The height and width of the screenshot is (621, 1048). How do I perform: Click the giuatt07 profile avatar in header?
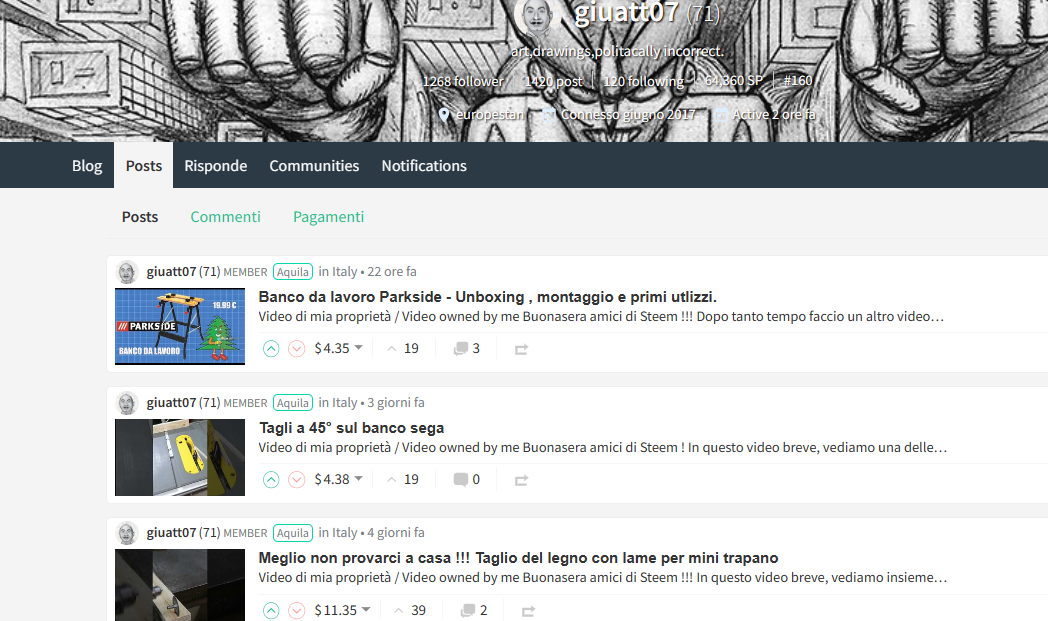click(537, 15)
